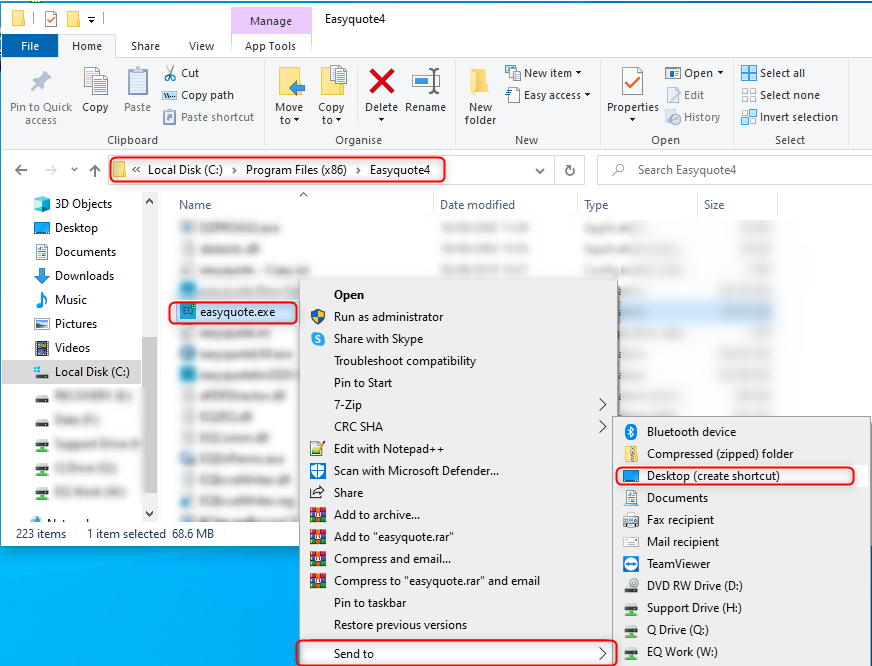Click the Search Easyquote4 field
The height and width of the screenshot is (666, 872).
tap(734, 170)
